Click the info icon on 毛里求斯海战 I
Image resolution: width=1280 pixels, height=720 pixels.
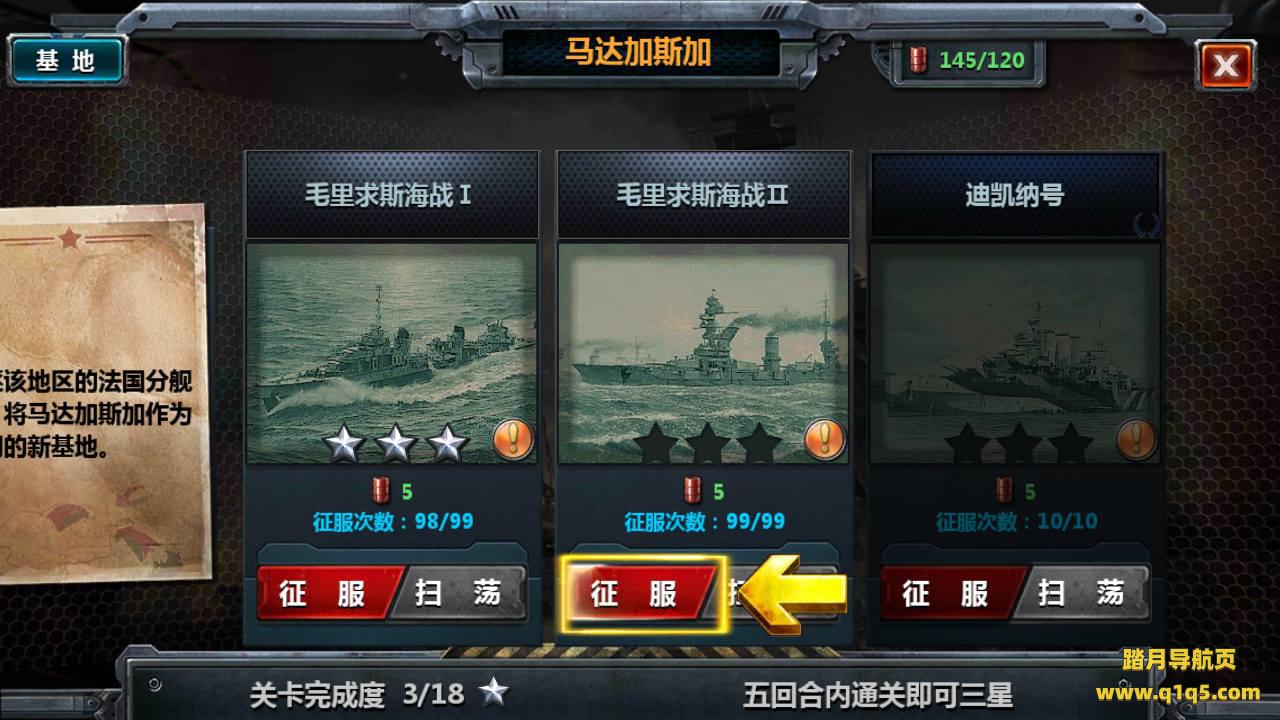pyautogui.click(x=513, y=437)
